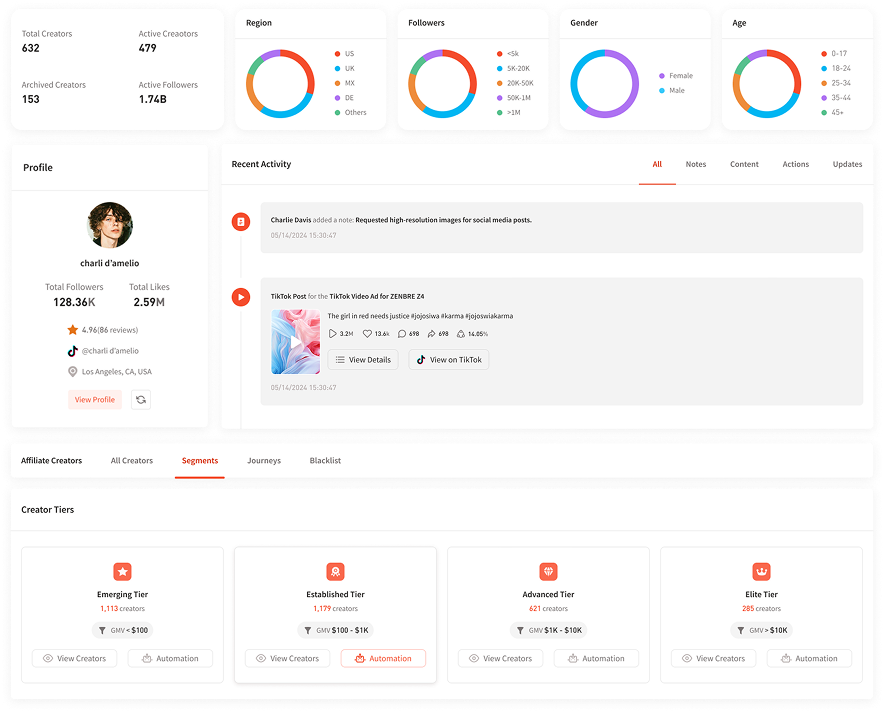Click the Advanced Tier diamond icon
This screenshot has width=884, height=712.
548,572
